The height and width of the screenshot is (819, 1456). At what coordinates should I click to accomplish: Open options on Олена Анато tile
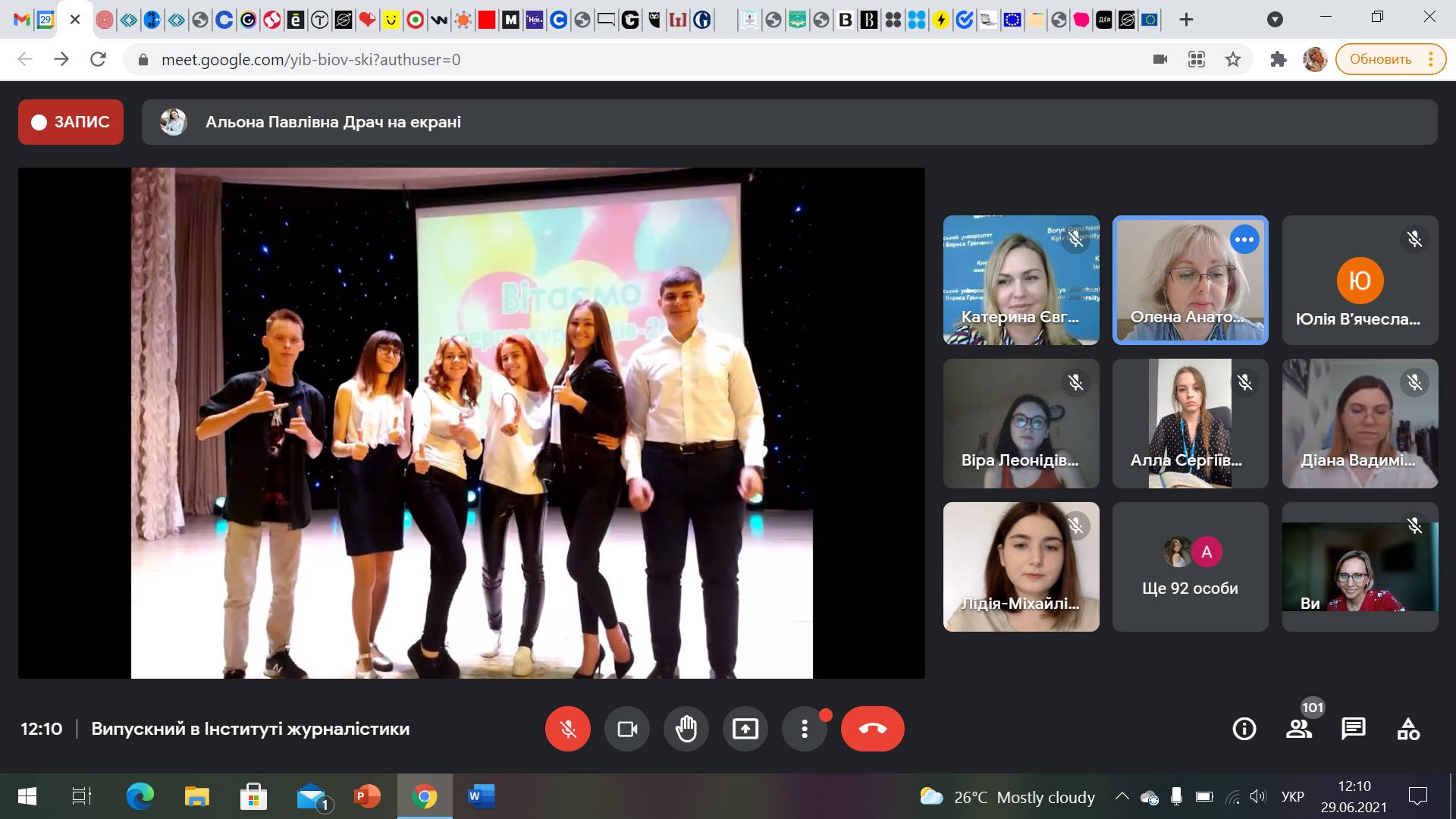(1244, 240)
